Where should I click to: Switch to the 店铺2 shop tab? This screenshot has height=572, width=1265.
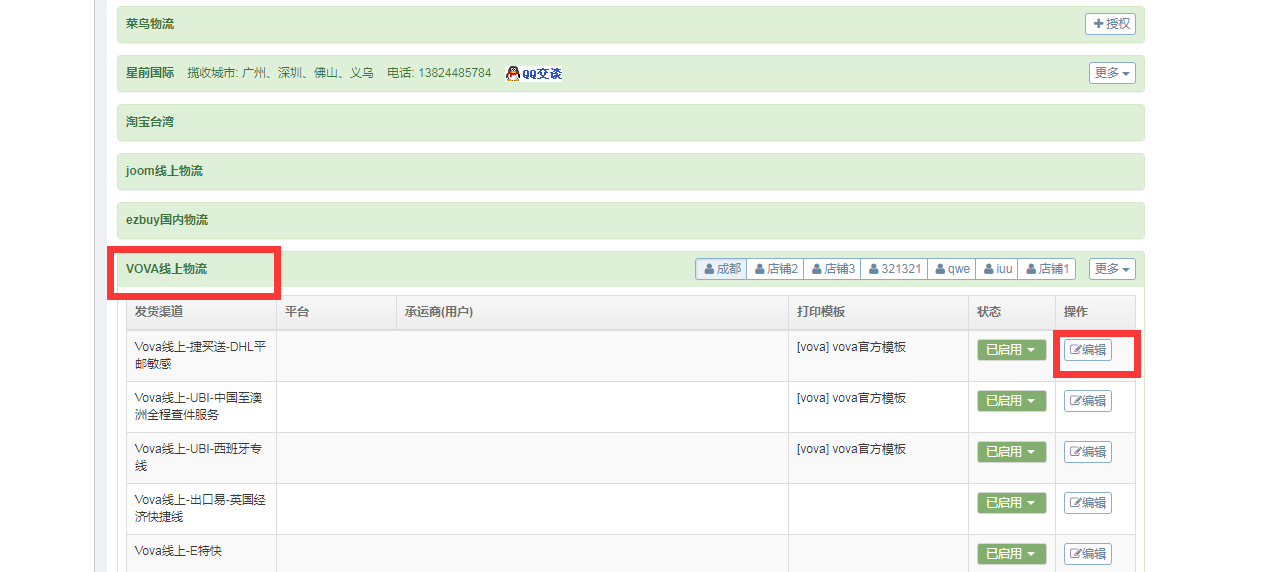775,269
